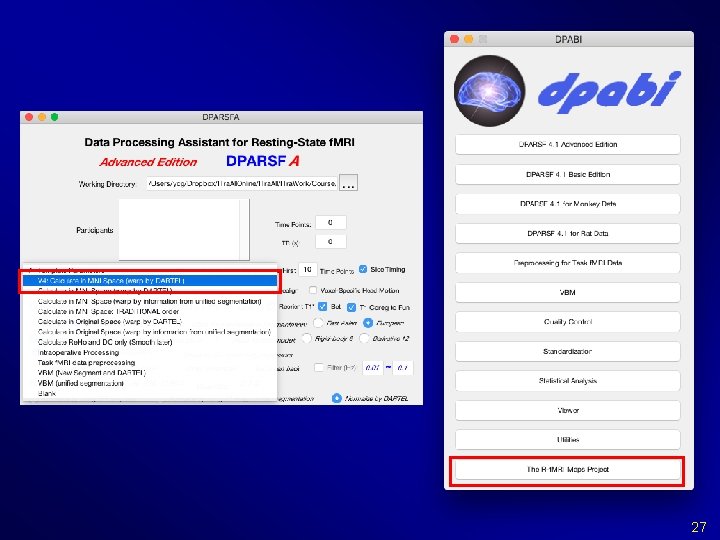Choose V4: Calculate in MNI Space (warp by DARTEL)
This screenshot has width=720, height=540.
coord(150,281)
